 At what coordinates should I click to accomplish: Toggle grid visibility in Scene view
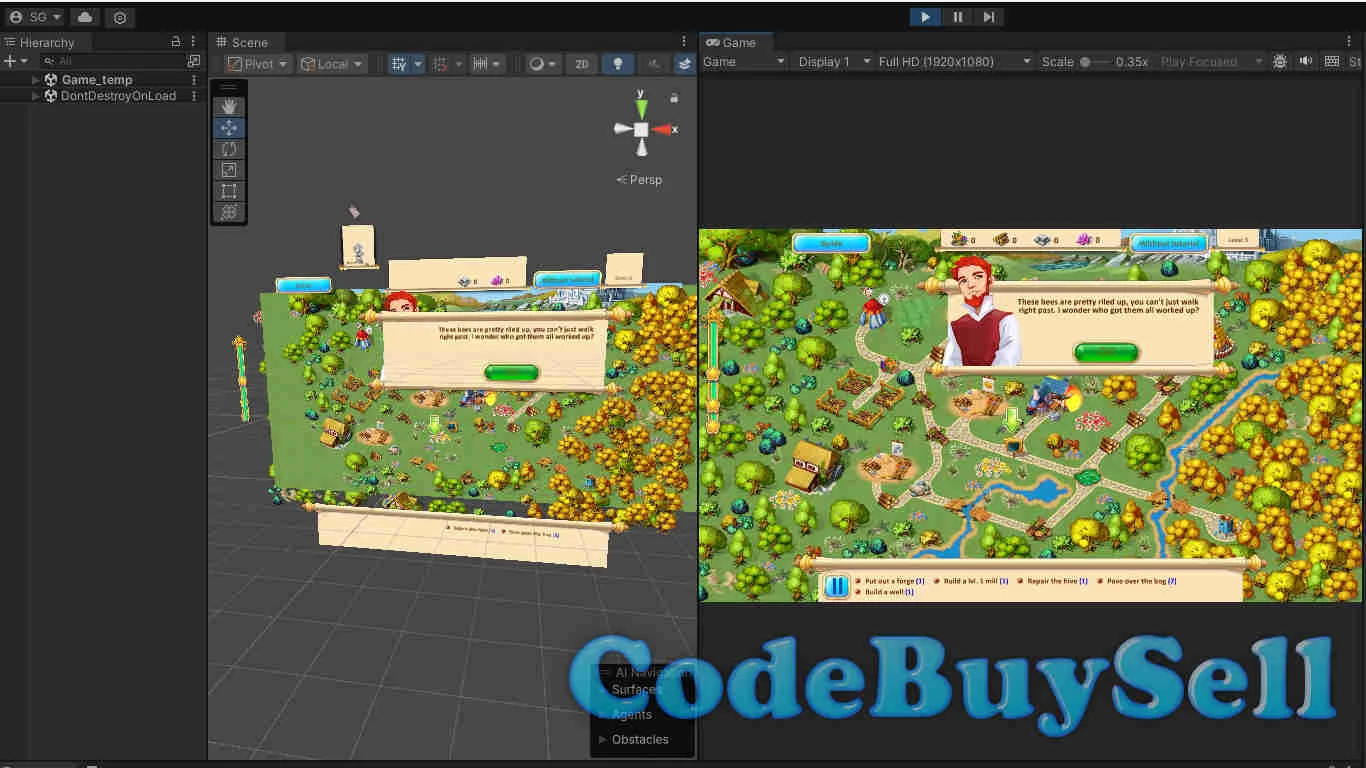point(398,63)
